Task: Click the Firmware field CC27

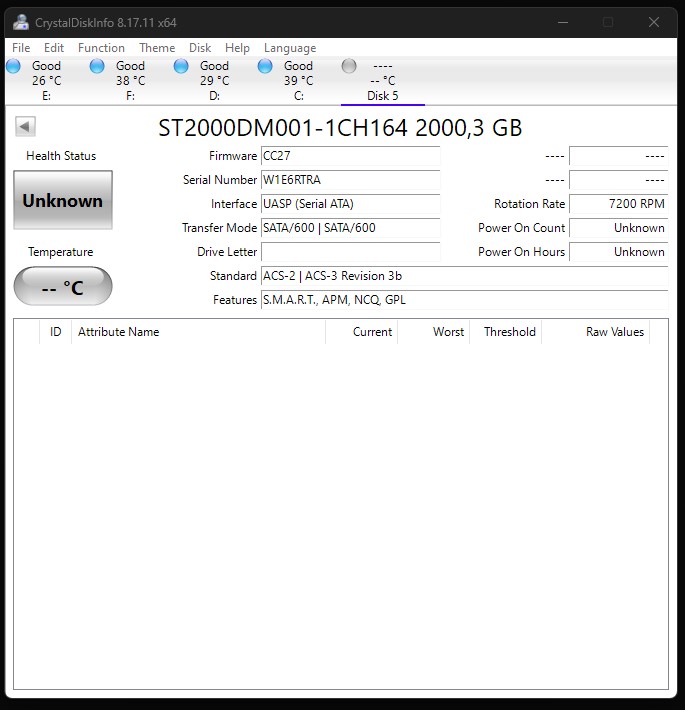Action: (350, 156)
